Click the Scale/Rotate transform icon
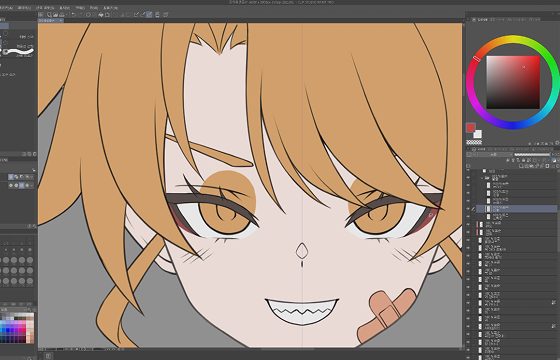Image resolution: width=560 pixels, height=360 pixels. pos(107,15)
